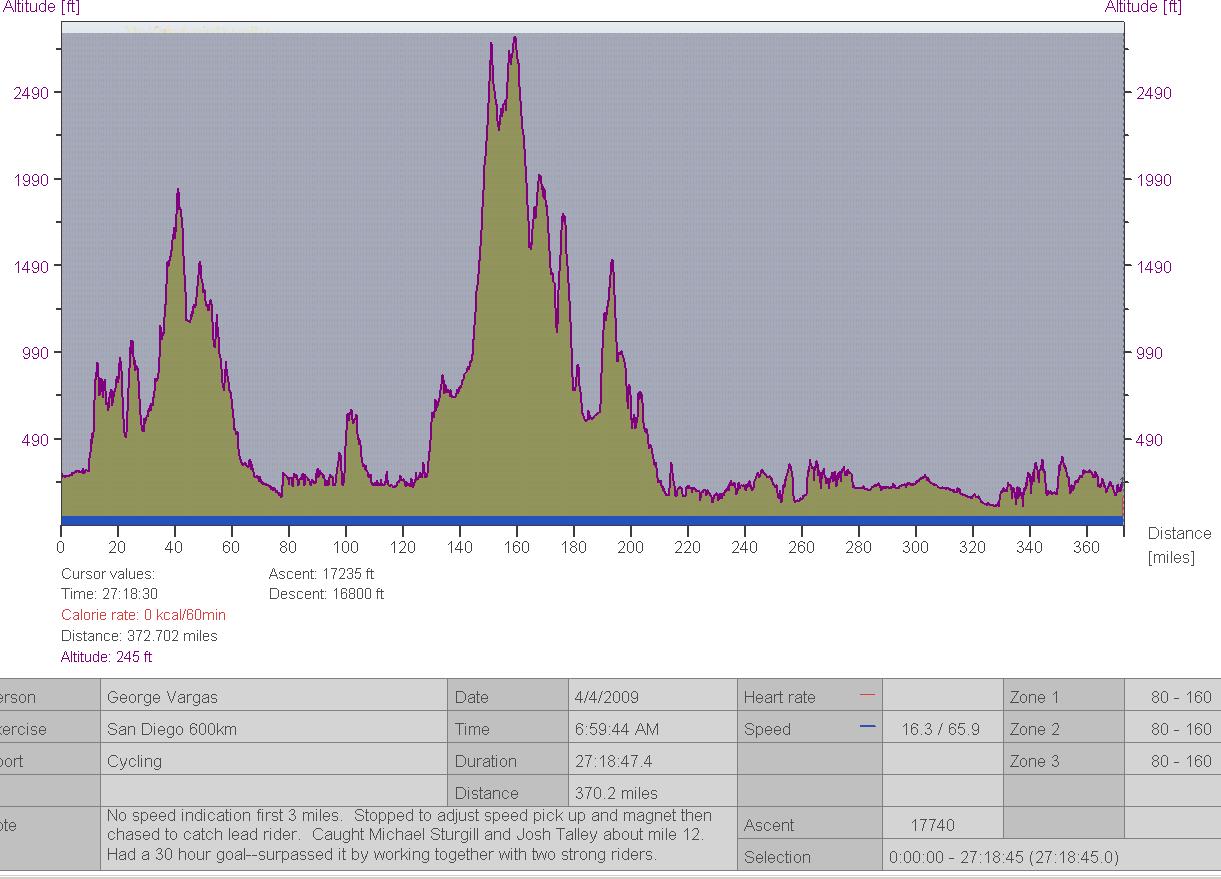Click the 6:59:44 AM time value
The height and width of the screenshot is (879, 1221).
point(616,729)
